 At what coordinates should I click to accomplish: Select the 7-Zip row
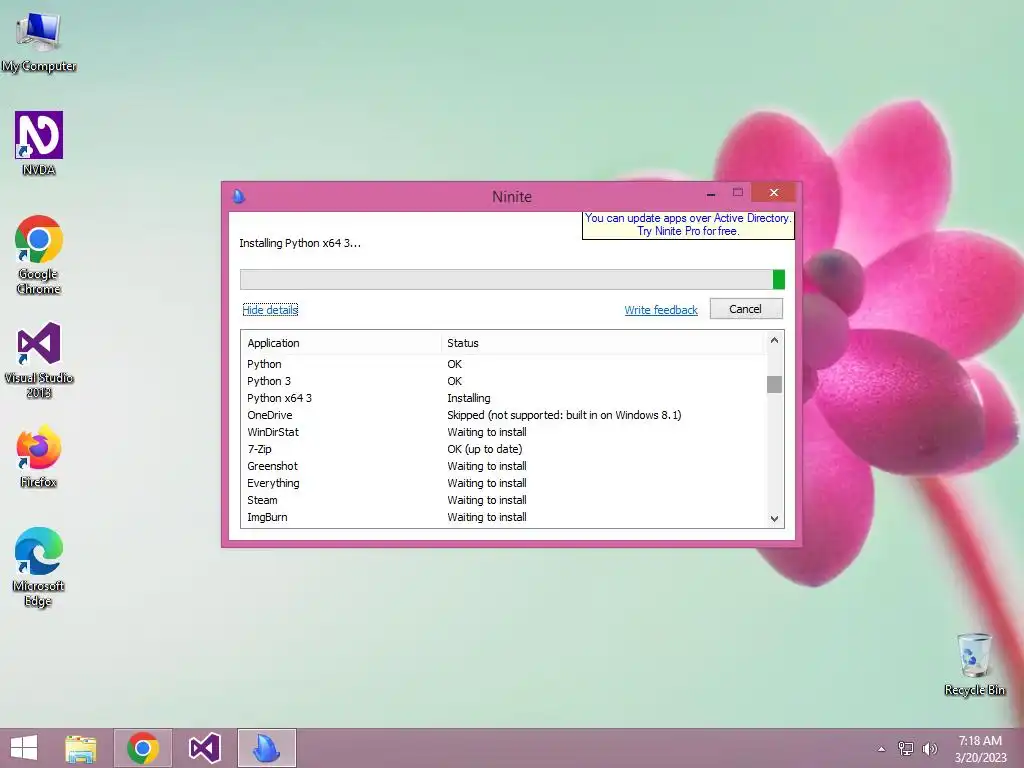(x=504, y=449)
